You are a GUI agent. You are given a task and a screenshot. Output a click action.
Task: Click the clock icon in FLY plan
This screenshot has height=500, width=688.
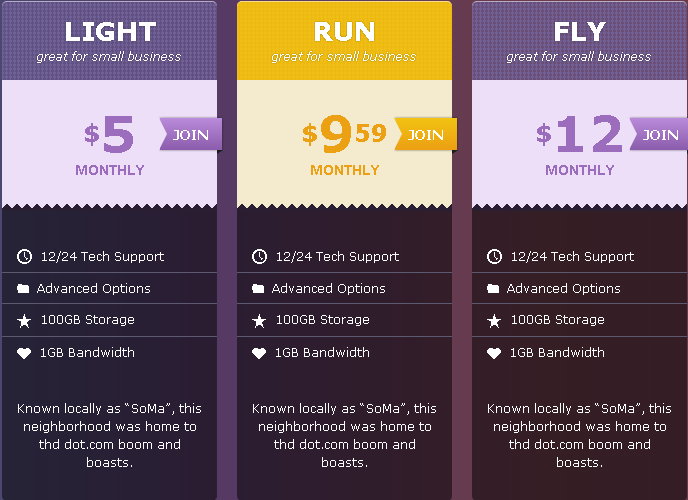pyautogui.click(x=494, y=256)
